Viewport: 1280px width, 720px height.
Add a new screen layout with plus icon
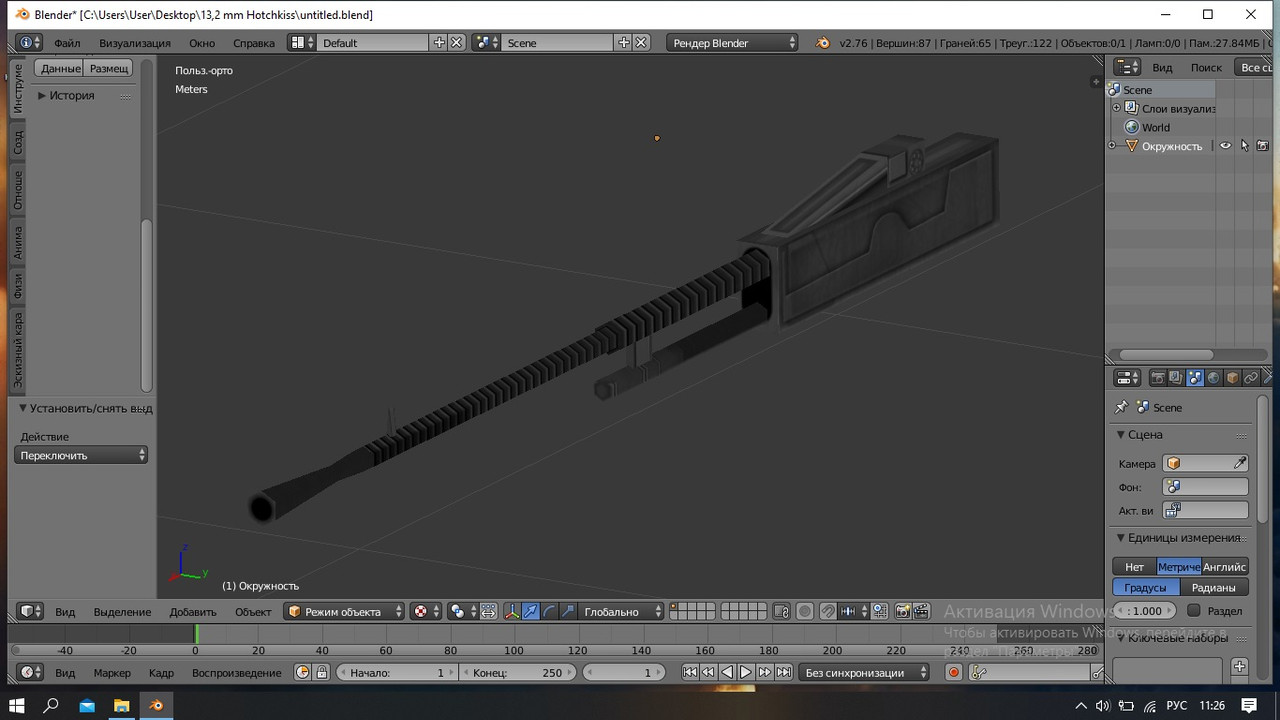pyautogui.click(x=439, y=43)
